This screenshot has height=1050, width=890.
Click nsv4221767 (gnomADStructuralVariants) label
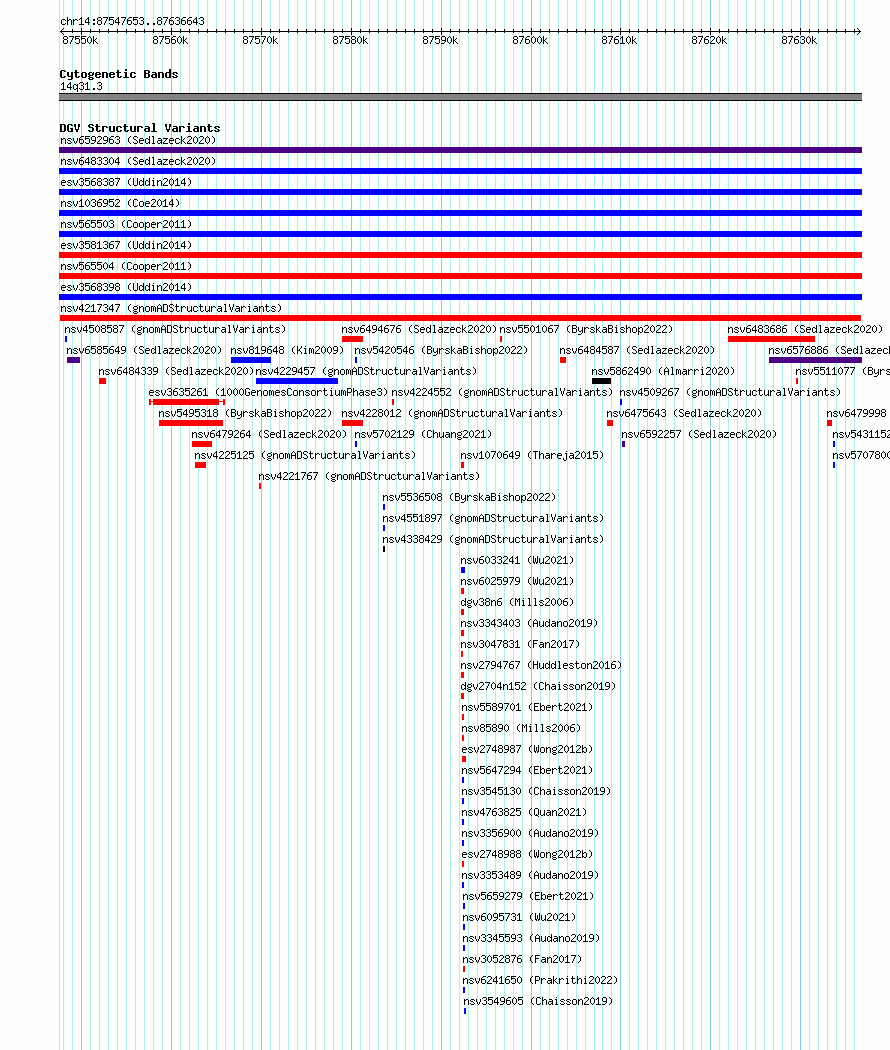(369, 476)
